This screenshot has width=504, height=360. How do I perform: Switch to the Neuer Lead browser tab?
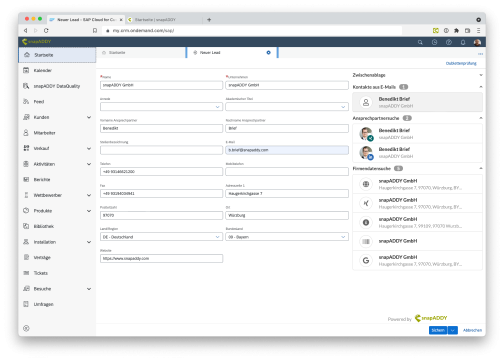86,20
